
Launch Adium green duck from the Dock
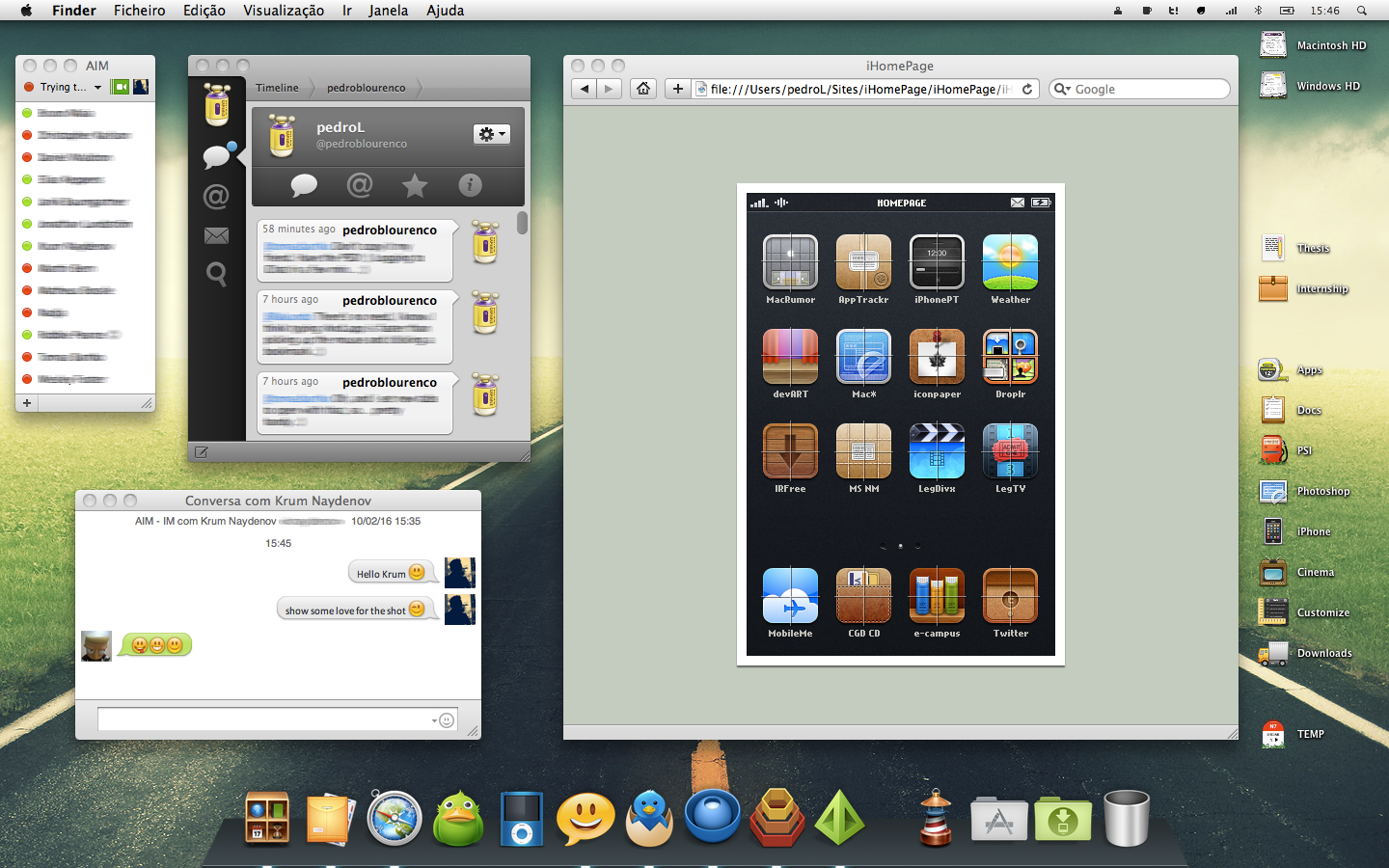tap(458, 818)
